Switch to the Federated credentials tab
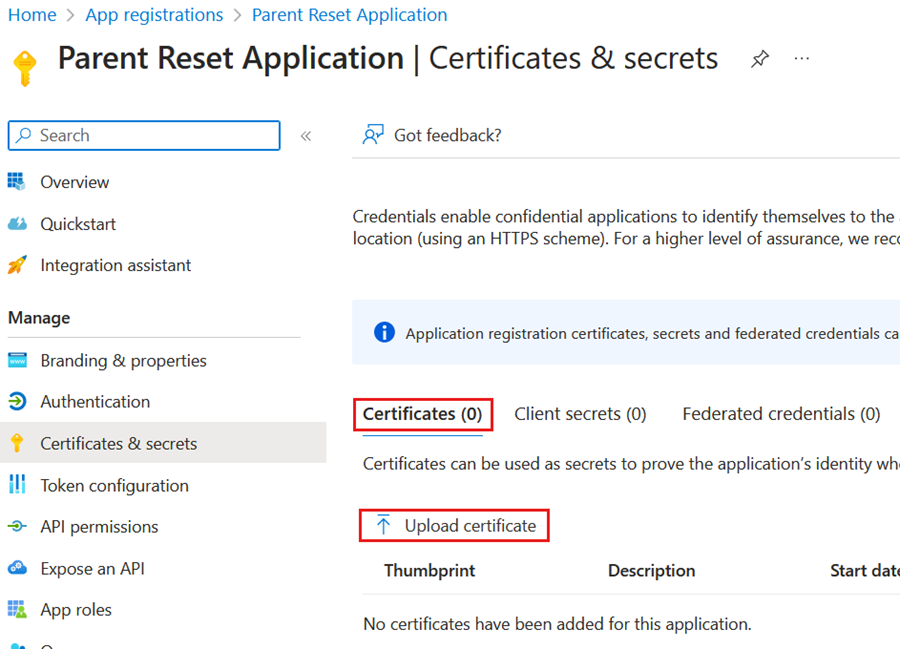Screen dimensions: 900x649 pyautogui.click(x=781, y=414)
